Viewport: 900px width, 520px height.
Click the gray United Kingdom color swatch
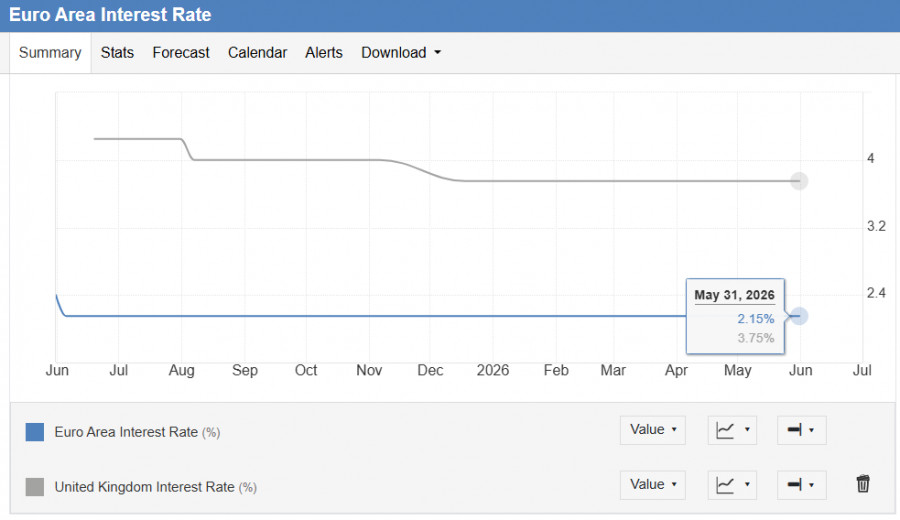tap(34, 487)
